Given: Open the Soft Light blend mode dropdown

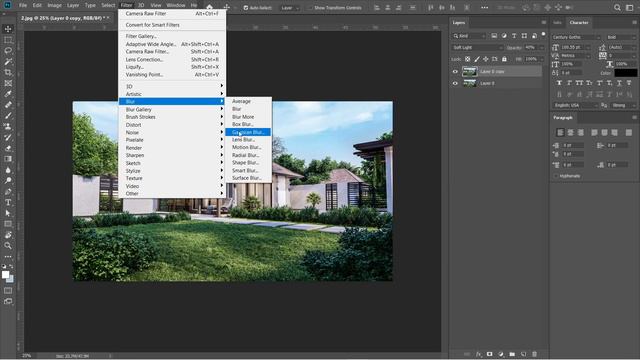Looking at the screenshot, I should tap(478, 47).
